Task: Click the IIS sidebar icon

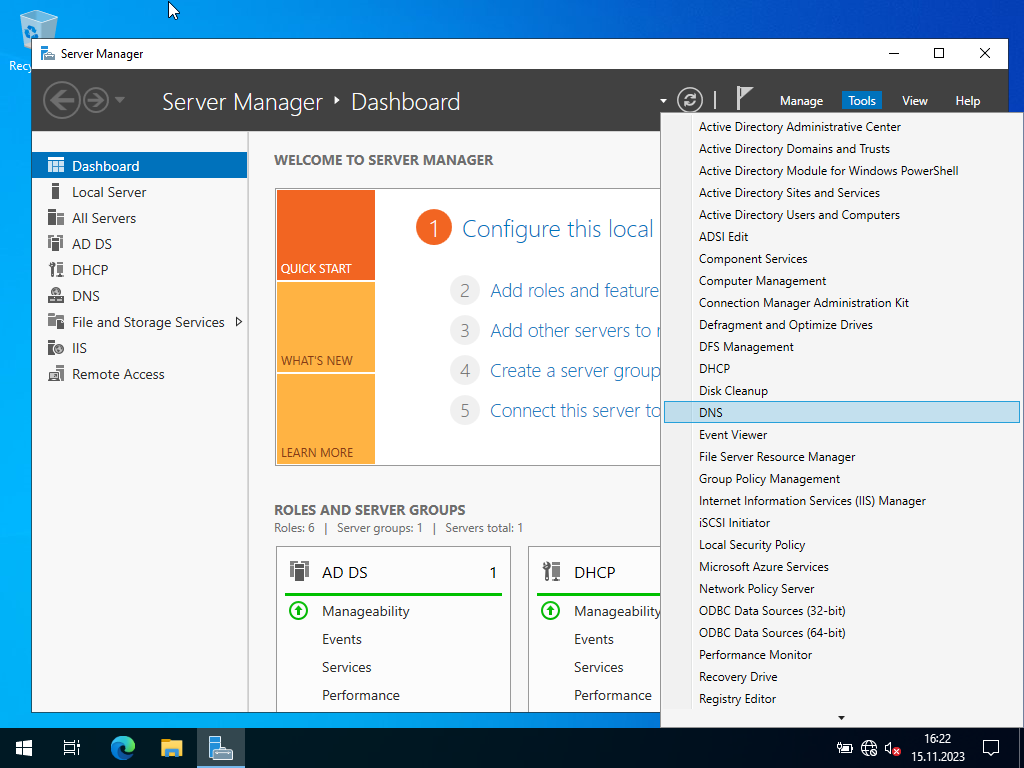Action: tap(56, 348)
